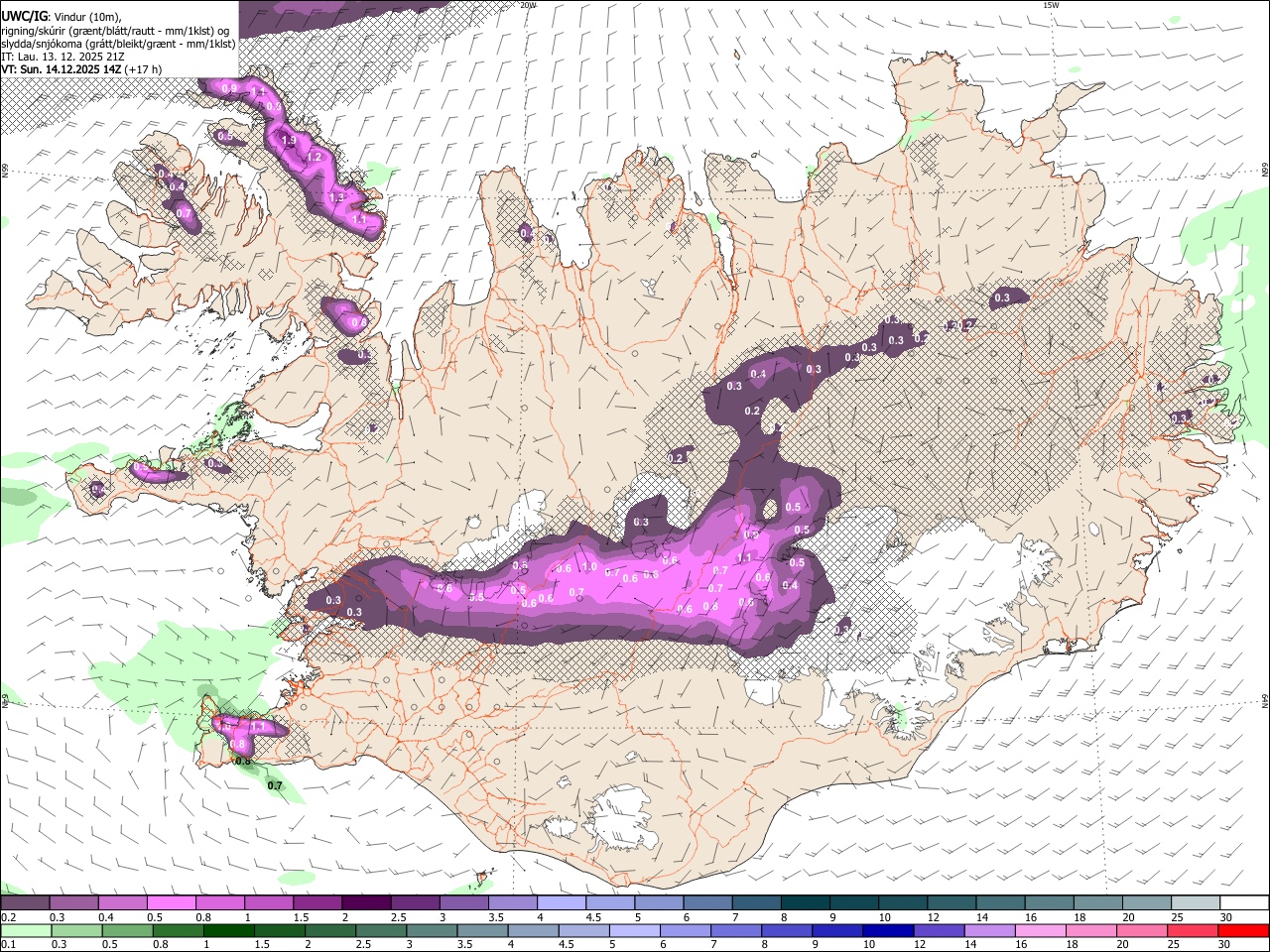
Task: Click the "IT: Lau. 13. 12. 2025 21Z" line
Action: [x=63, y=57]
